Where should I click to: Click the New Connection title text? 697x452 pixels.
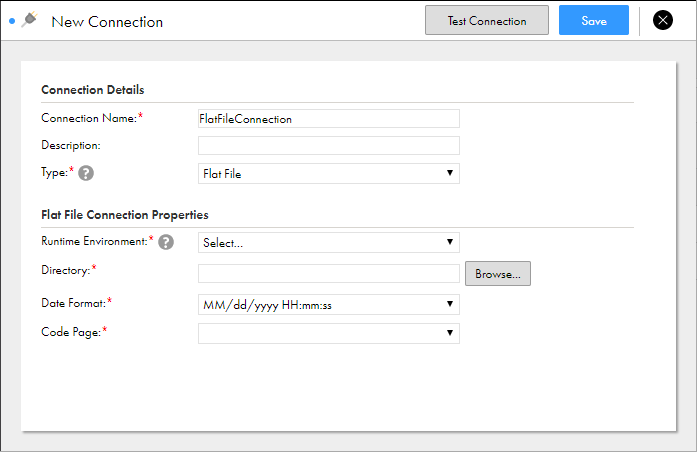pyautogui.click(x=107, y=22)
